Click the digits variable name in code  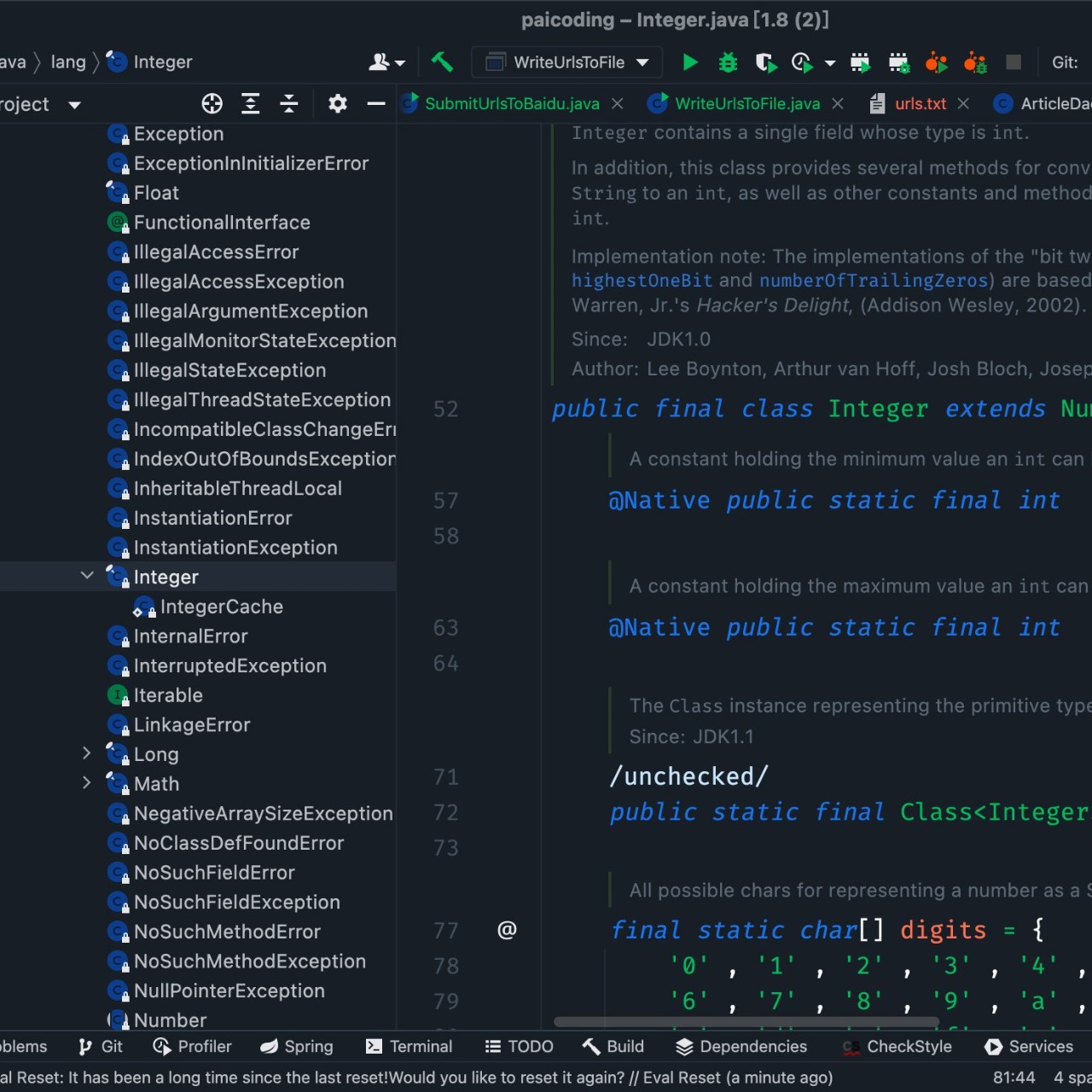pyautogui.click(x=943, y=930)
